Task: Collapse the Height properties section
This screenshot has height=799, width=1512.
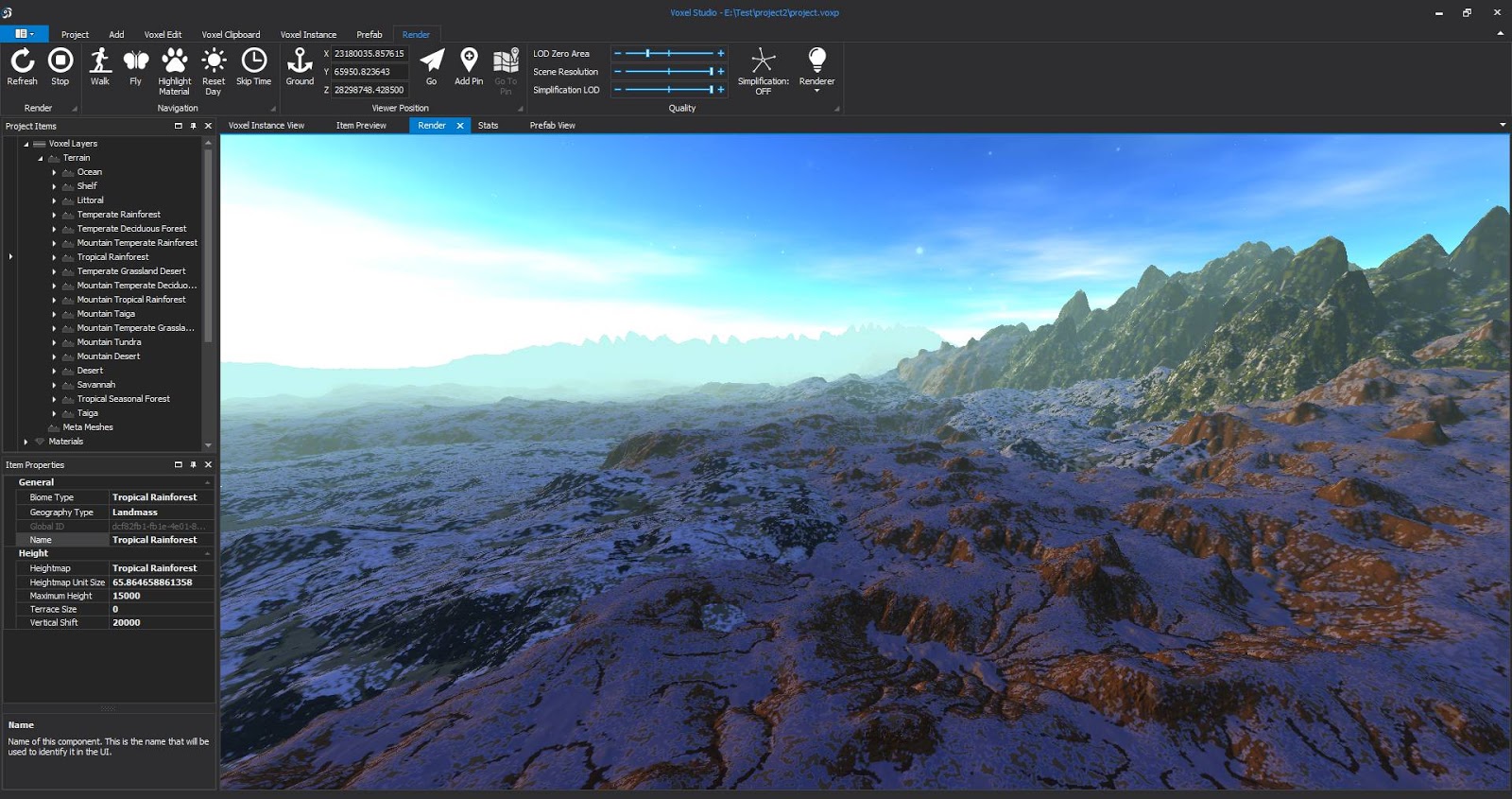Action: click(207, 553)
